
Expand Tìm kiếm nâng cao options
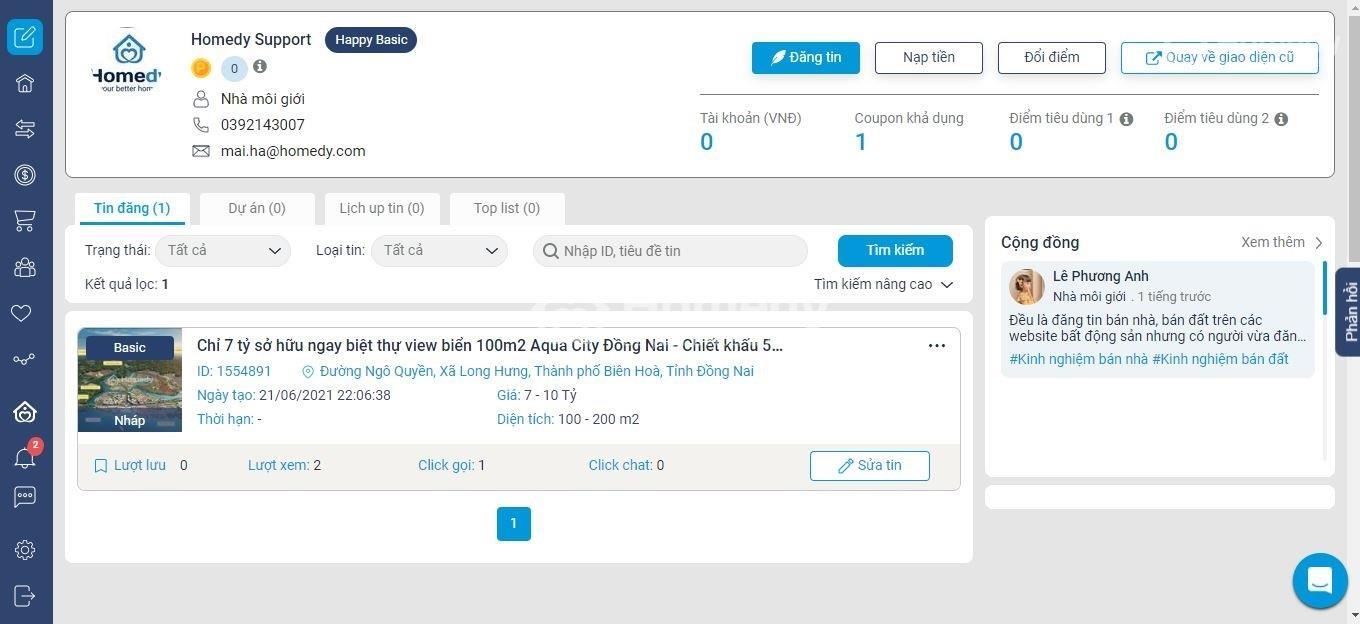point(883,284)
